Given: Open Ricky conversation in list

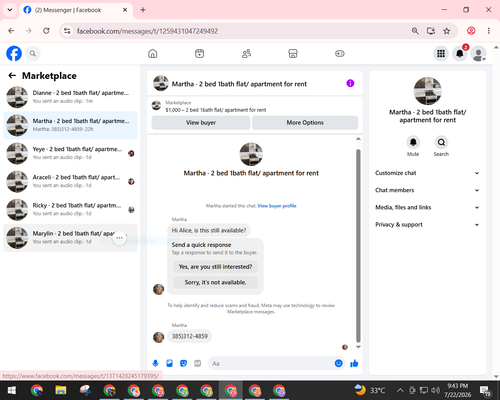Looking at the screenshot, I should tap(70, 210).
